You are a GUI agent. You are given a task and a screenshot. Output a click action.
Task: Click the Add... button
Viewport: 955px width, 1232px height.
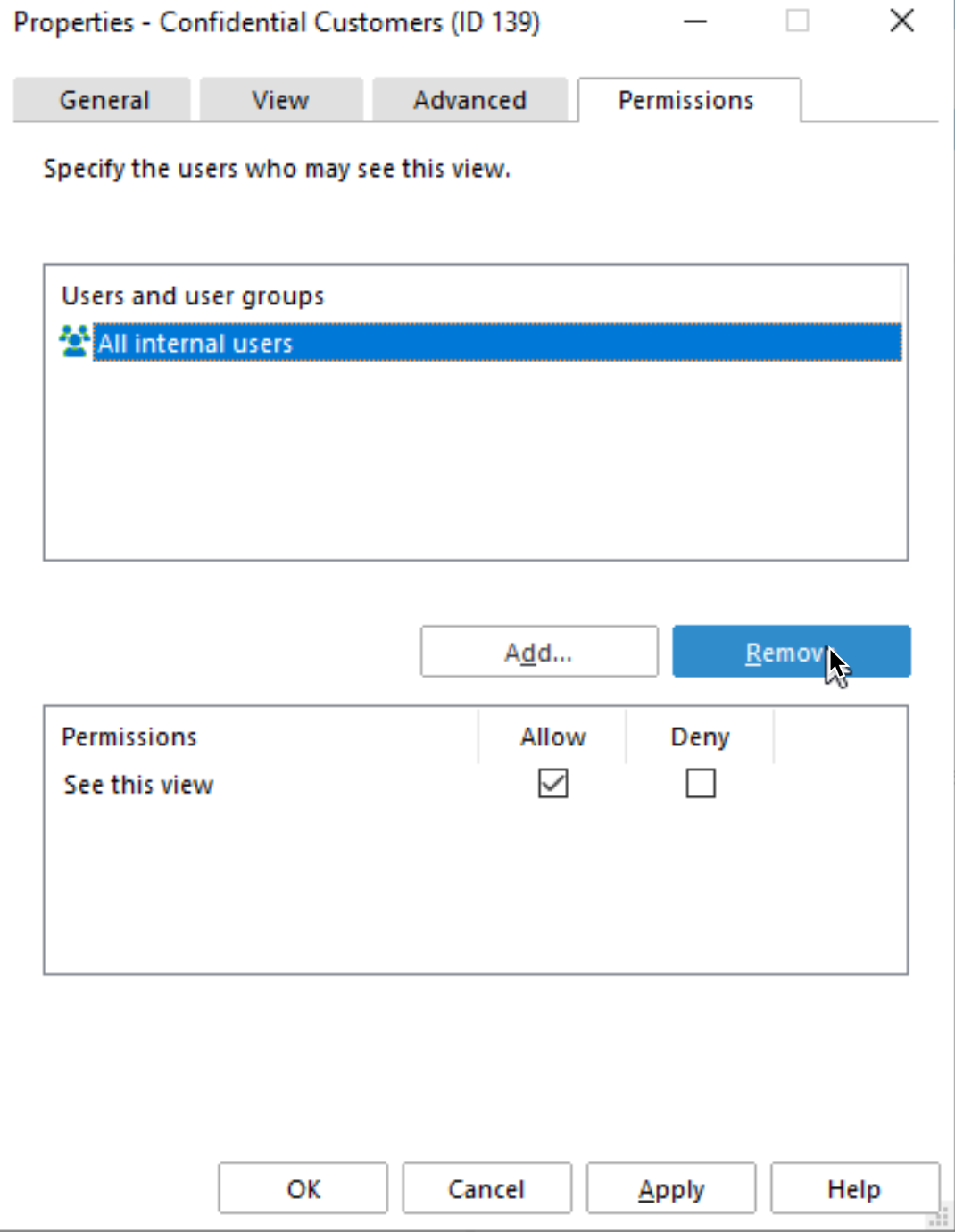click(x=539, y=652)
